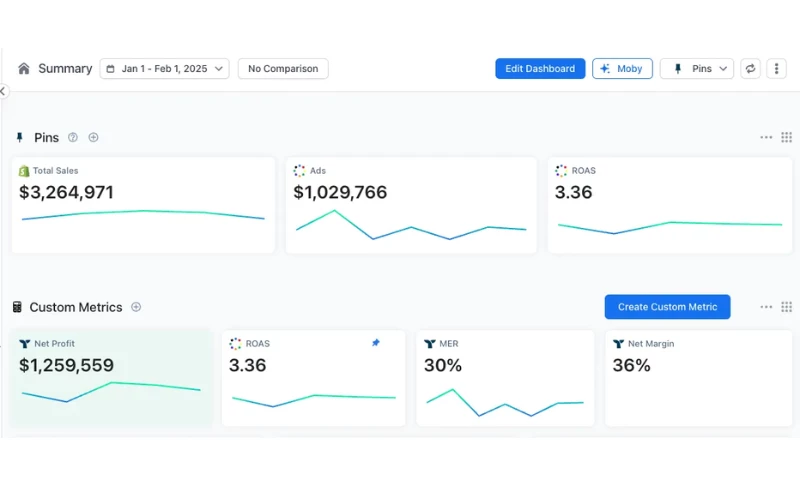Image resolution: width=800 pixels, height=480 pixels.
Task: Click the Edit Dashboard button
Action: click(x=540, y=69)
